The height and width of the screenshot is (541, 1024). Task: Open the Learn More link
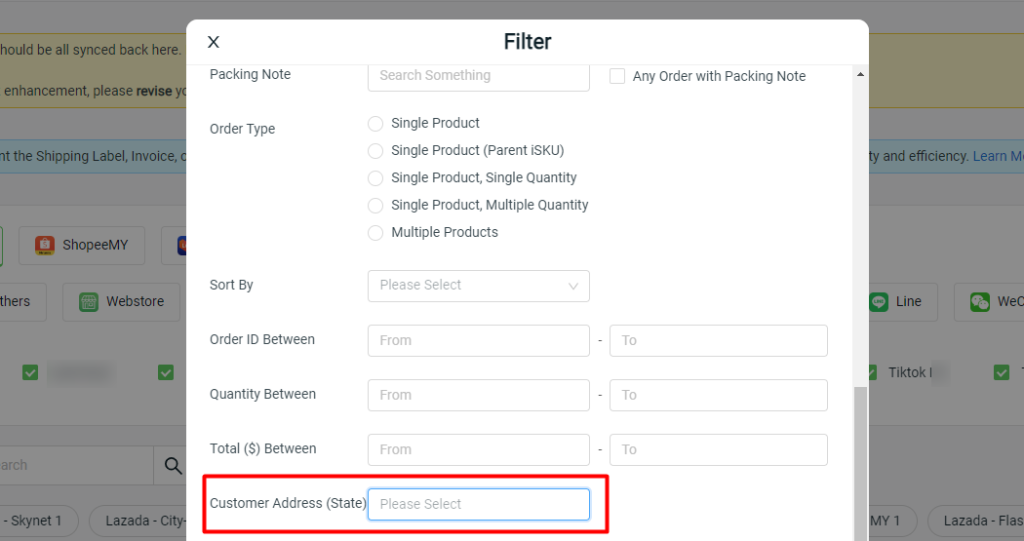click(x=998, y=156)
